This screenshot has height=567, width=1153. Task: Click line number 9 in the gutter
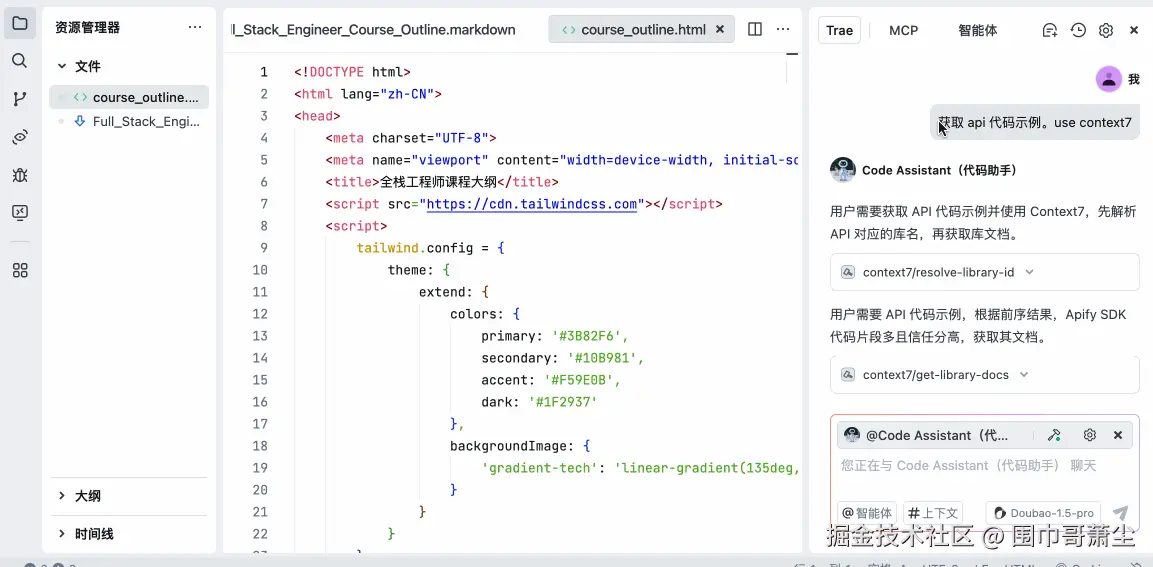(264, 248)
